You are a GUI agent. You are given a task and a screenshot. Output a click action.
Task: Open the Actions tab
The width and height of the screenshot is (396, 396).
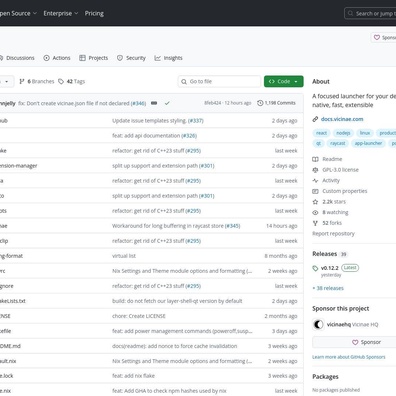click(57, 58)
